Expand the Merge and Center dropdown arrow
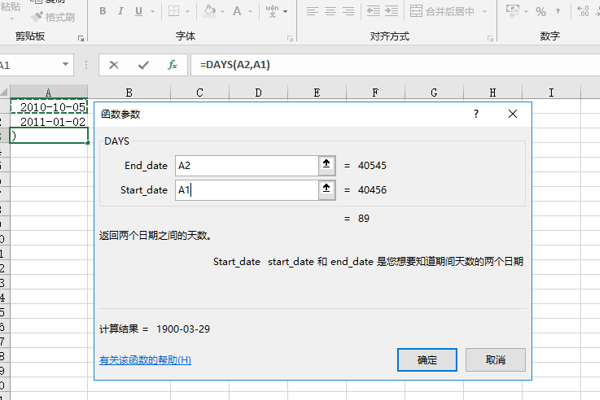This screenshot has height=400, width=600. pos(484,11)
